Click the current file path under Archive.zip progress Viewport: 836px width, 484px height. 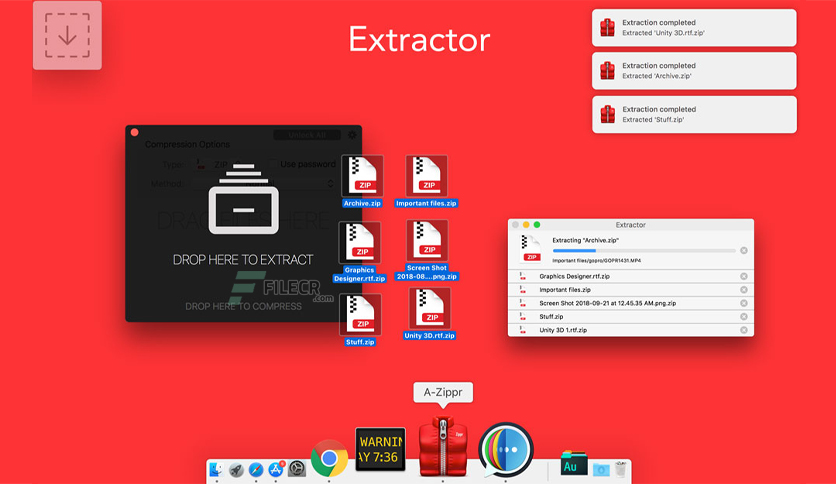[597, 261]
